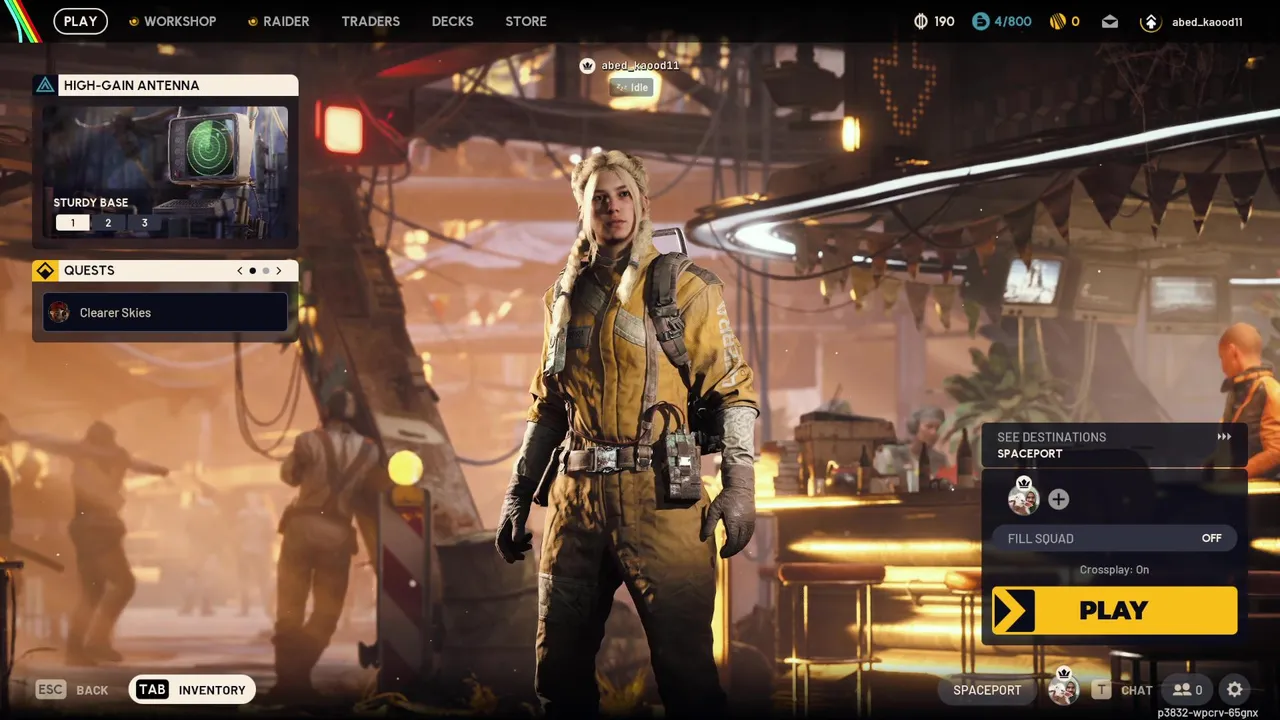Click the Workshop tab notification dot
This screenshot has height=720, width=1280.
(134, 21)
